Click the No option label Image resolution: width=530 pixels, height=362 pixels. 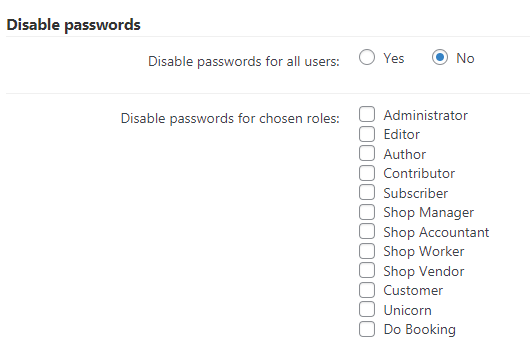(465, 58)
